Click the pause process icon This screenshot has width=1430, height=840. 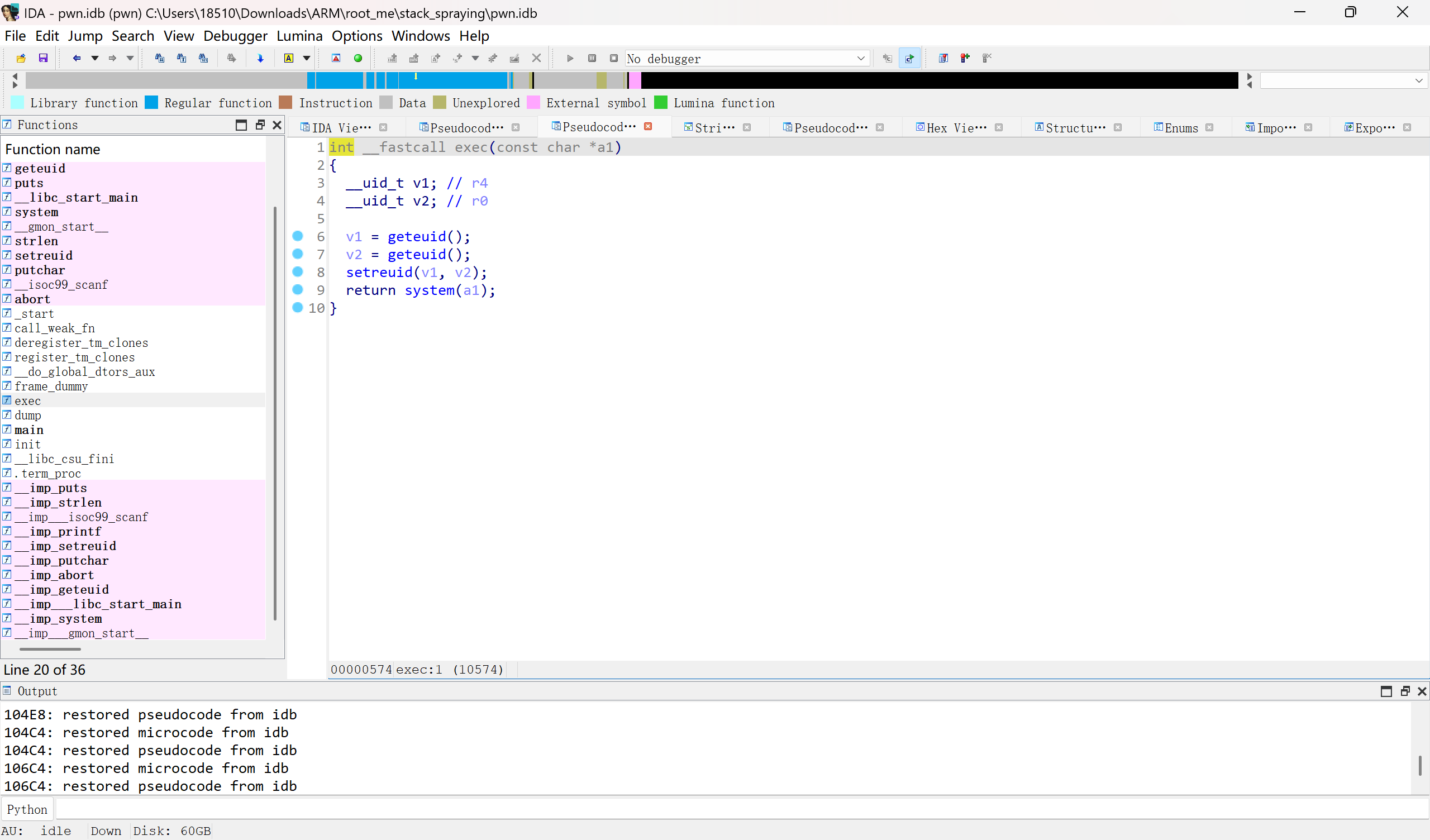592,58
